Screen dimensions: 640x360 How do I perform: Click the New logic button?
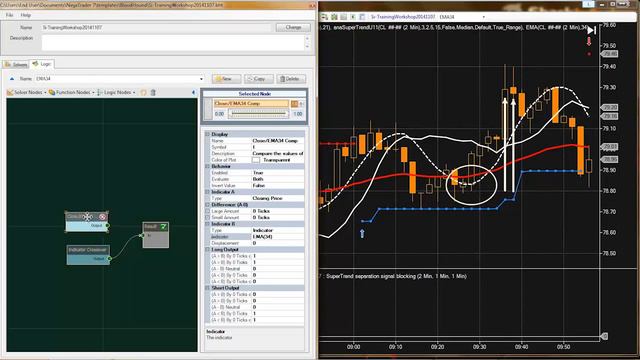[226, 79]
